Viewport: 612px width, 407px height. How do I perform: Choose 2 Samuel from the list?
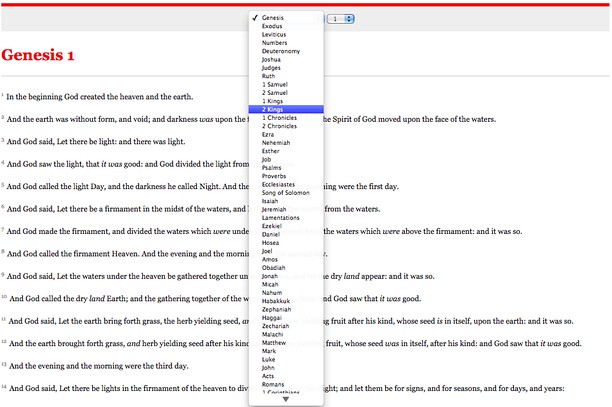point(286,92)
